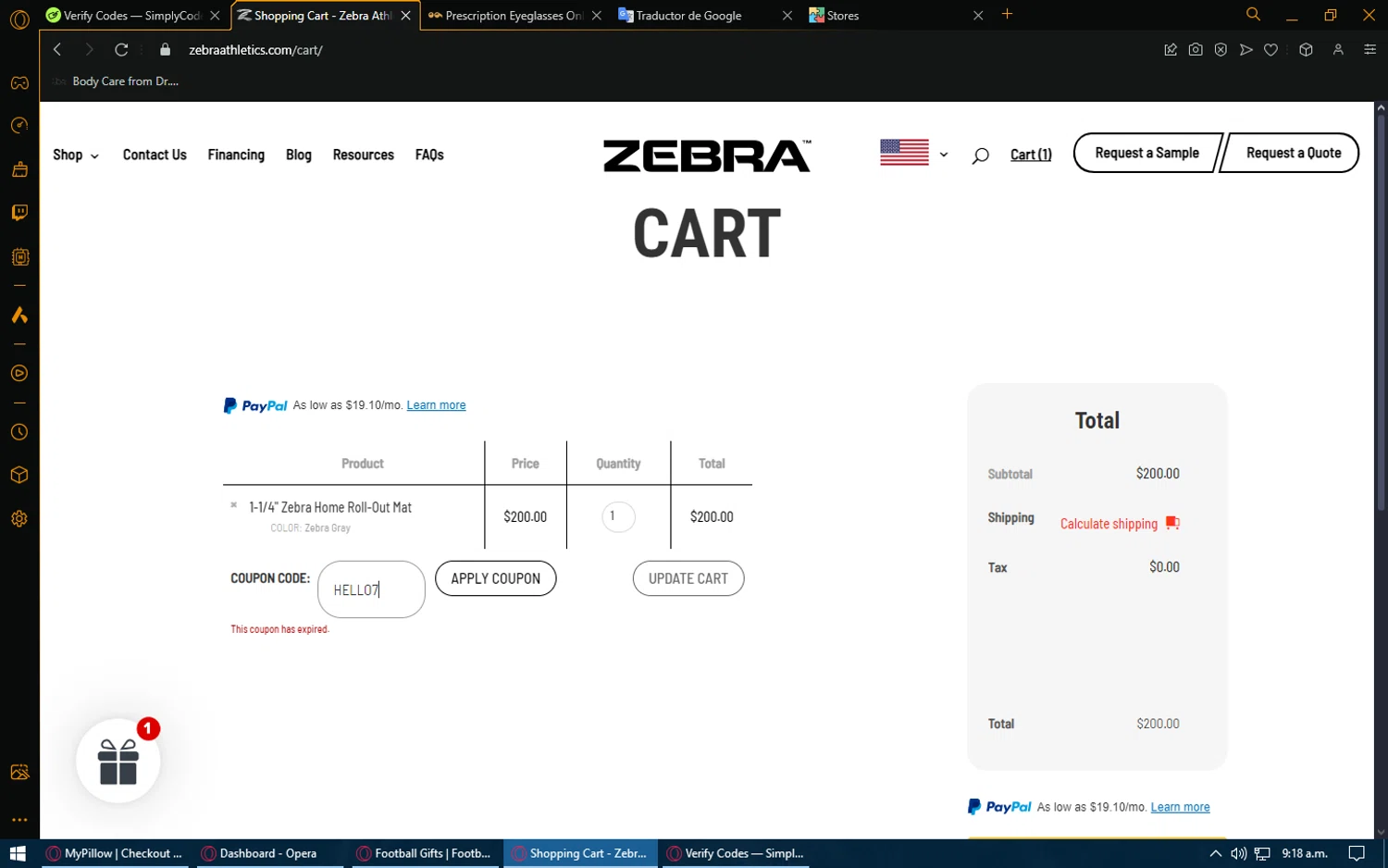Screen dimensions: 1388x868
Task: Open the US flag country selector
Action: click(x=914, y=153)
